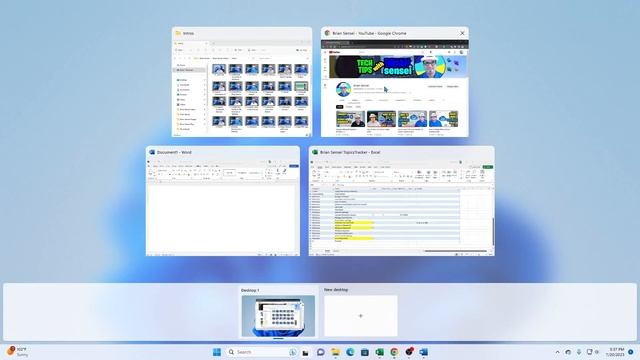640x360 pixels.
Task: Open the Windows Start menu
Action: 217,352
